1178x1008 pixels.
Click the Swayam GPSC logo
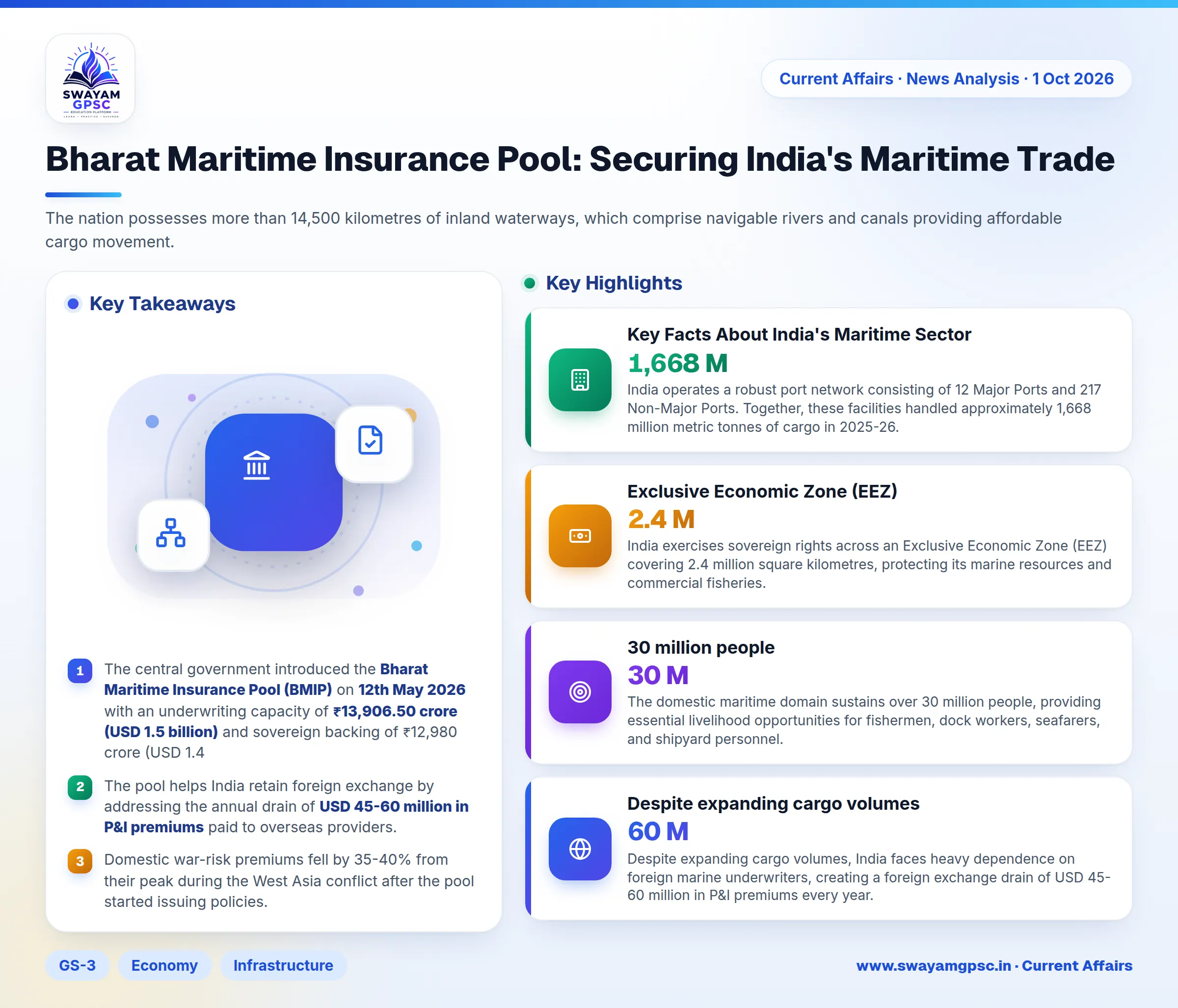pyautogui.click(x=90, y=79)
